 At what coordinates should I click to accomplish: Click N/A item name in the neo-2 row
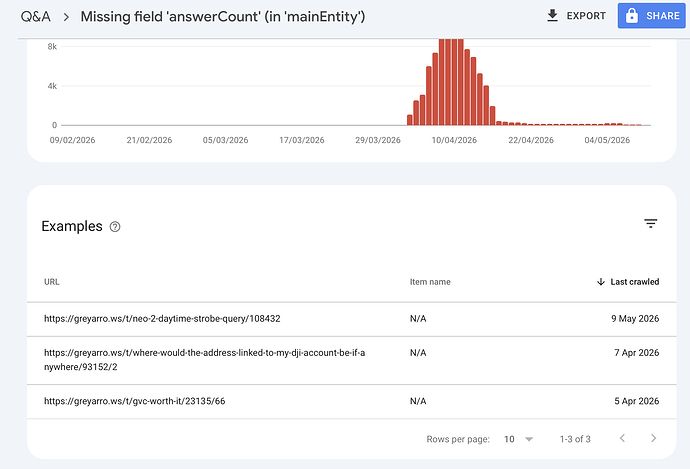pyautogui.click(x=418, y=319)
